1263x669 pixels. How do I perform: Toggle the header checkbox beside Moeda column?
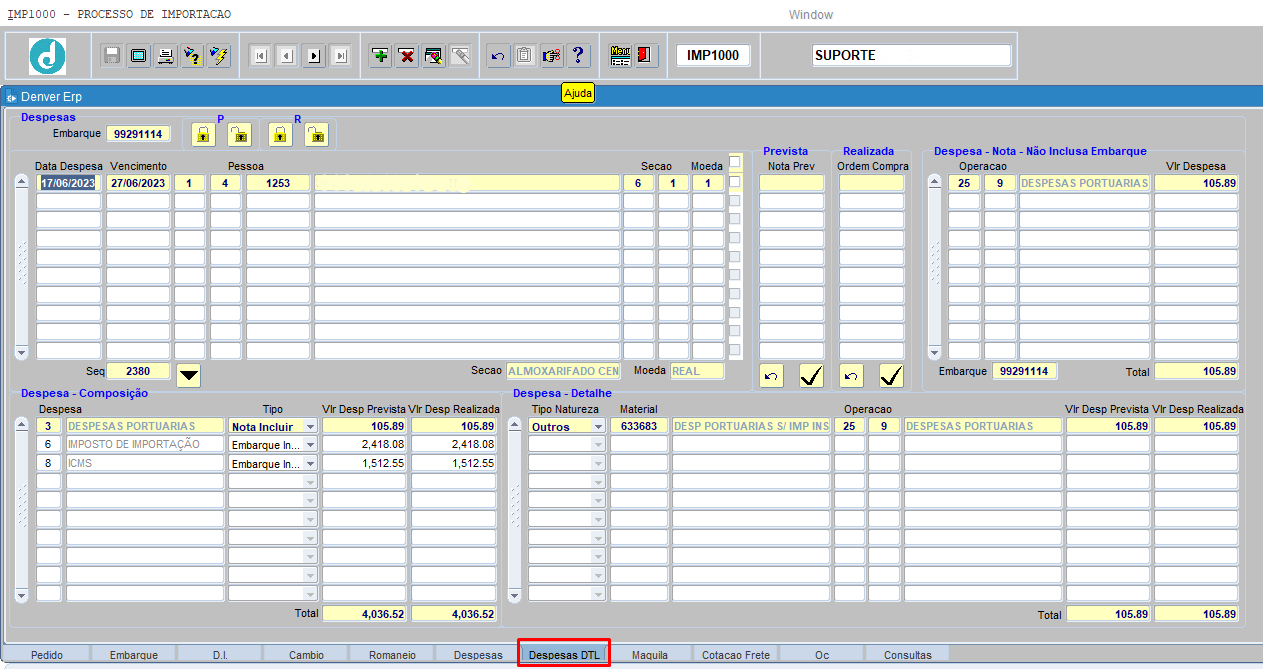(735, 162)
